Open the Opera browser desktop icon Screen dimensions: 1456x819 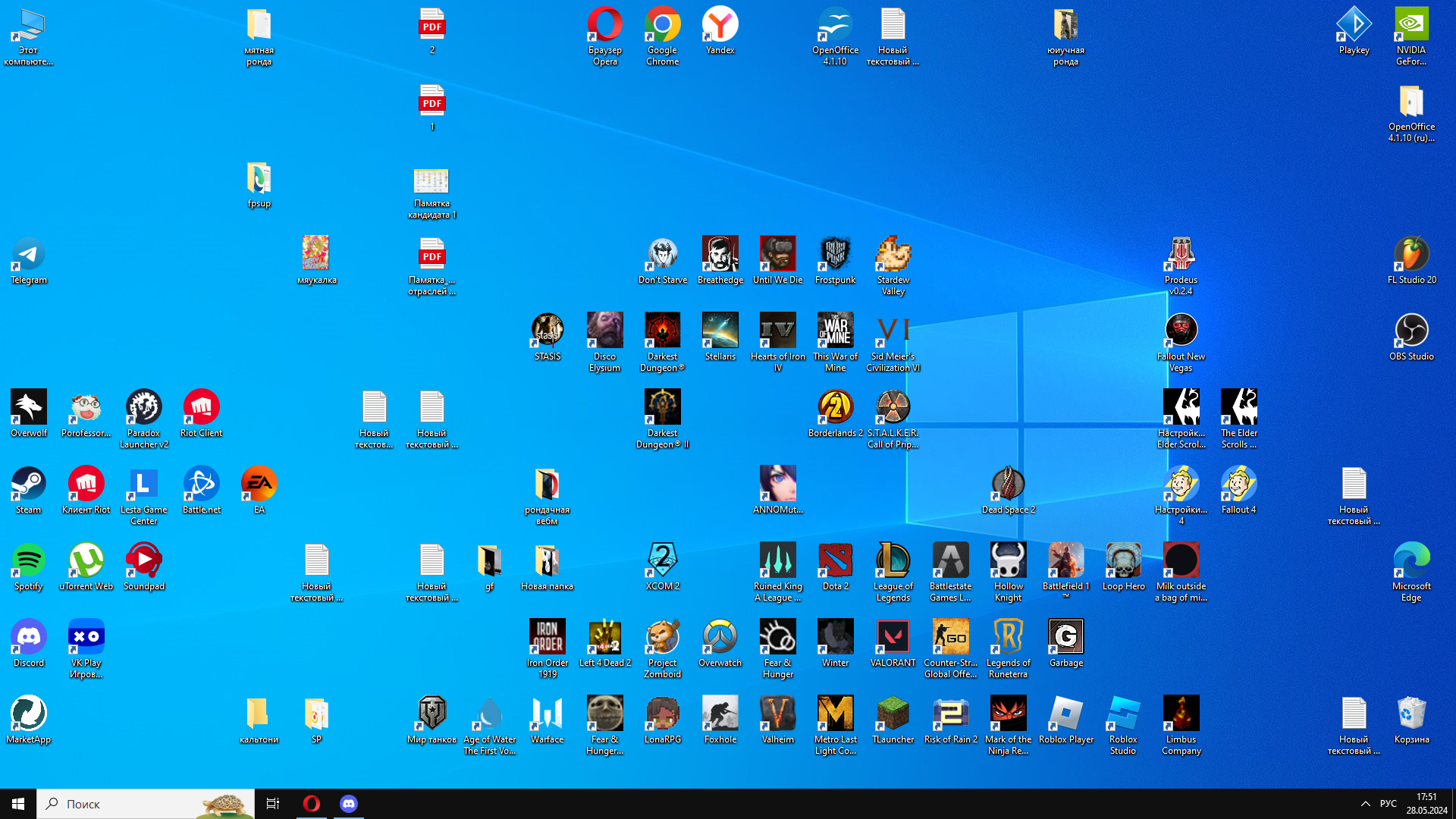click(x=604, y=36)
